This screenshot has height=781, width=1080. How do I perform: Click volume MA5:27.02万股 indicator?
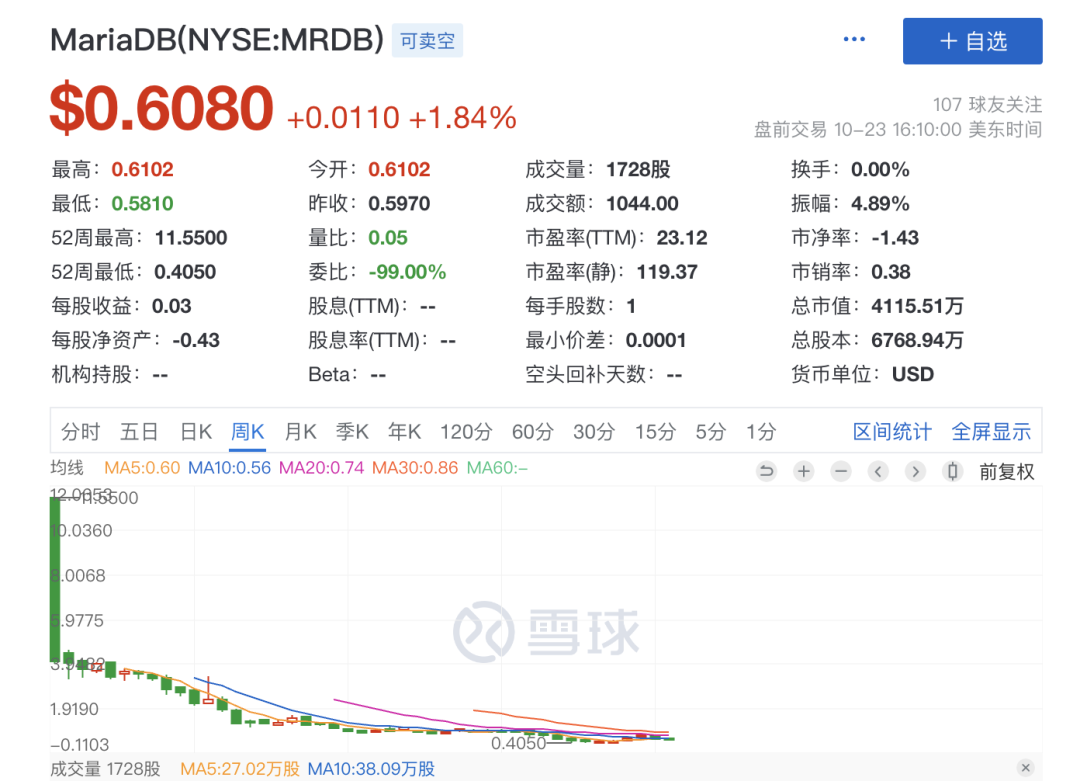[240, 769]
